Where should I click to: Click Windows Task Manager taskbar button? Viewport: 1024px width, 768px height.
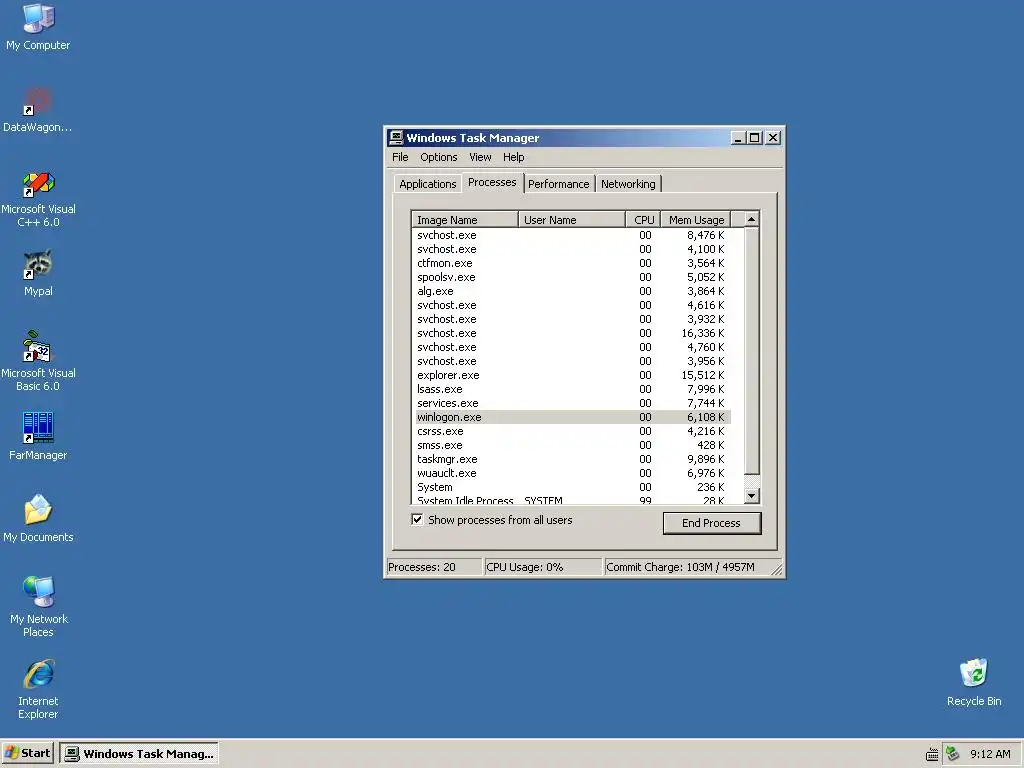pyautogui.click(x=139, y=754)
